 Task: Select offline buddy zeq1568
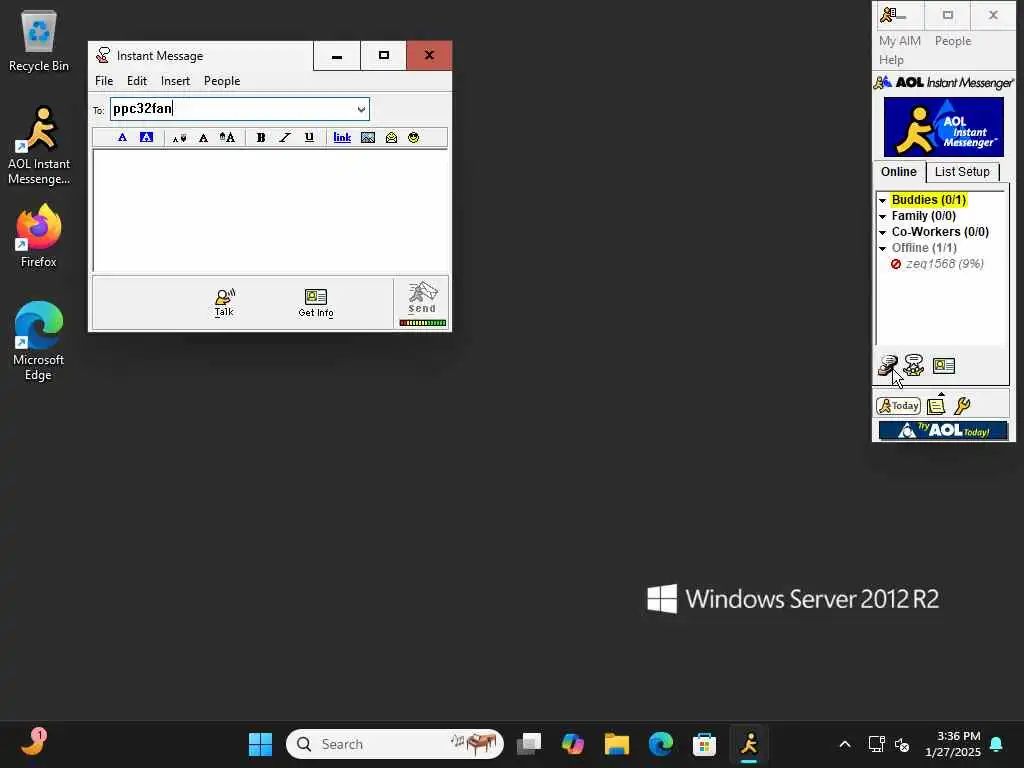[x=944, y=264]
